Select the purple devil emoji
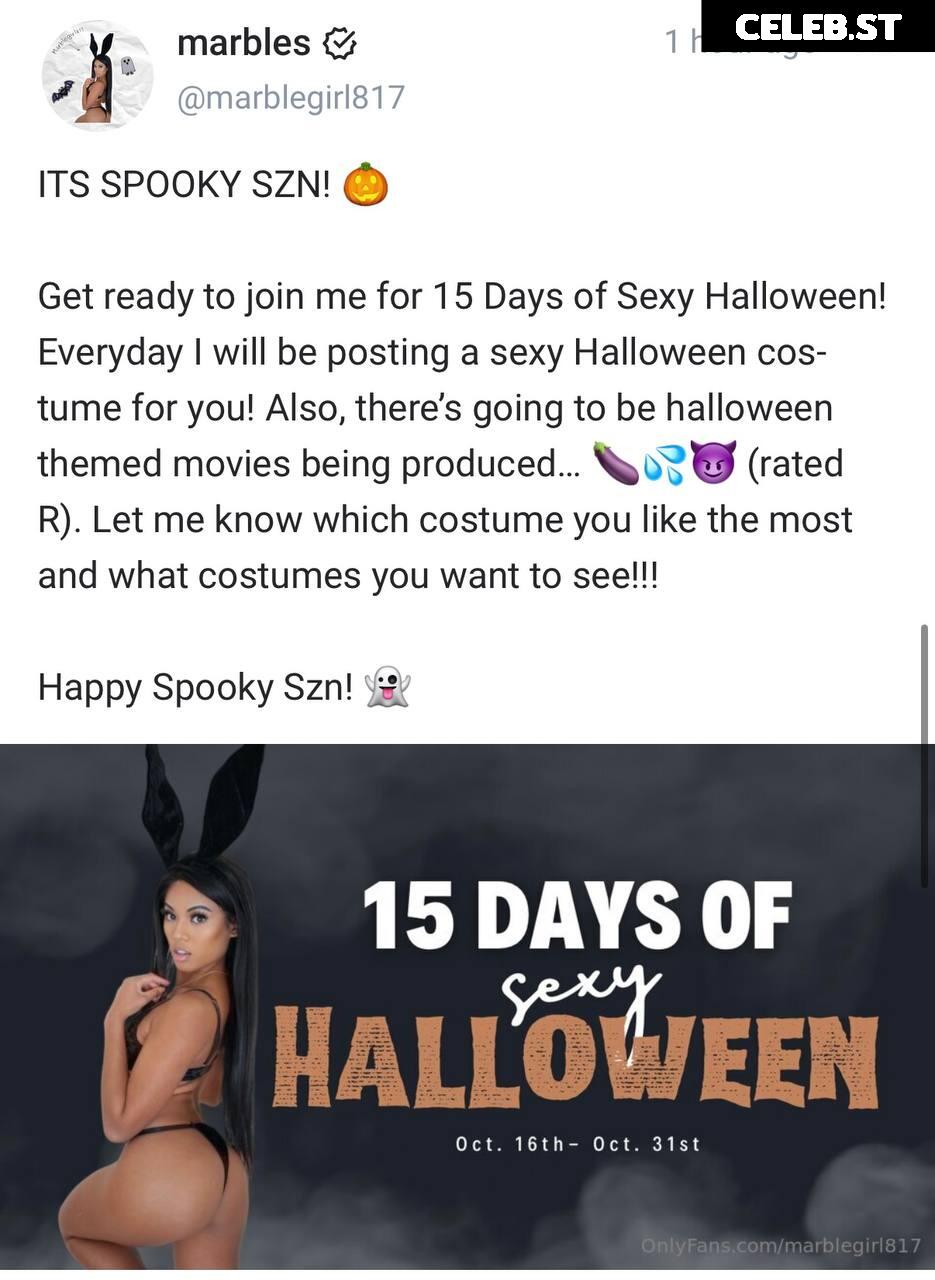 (713, 464)
